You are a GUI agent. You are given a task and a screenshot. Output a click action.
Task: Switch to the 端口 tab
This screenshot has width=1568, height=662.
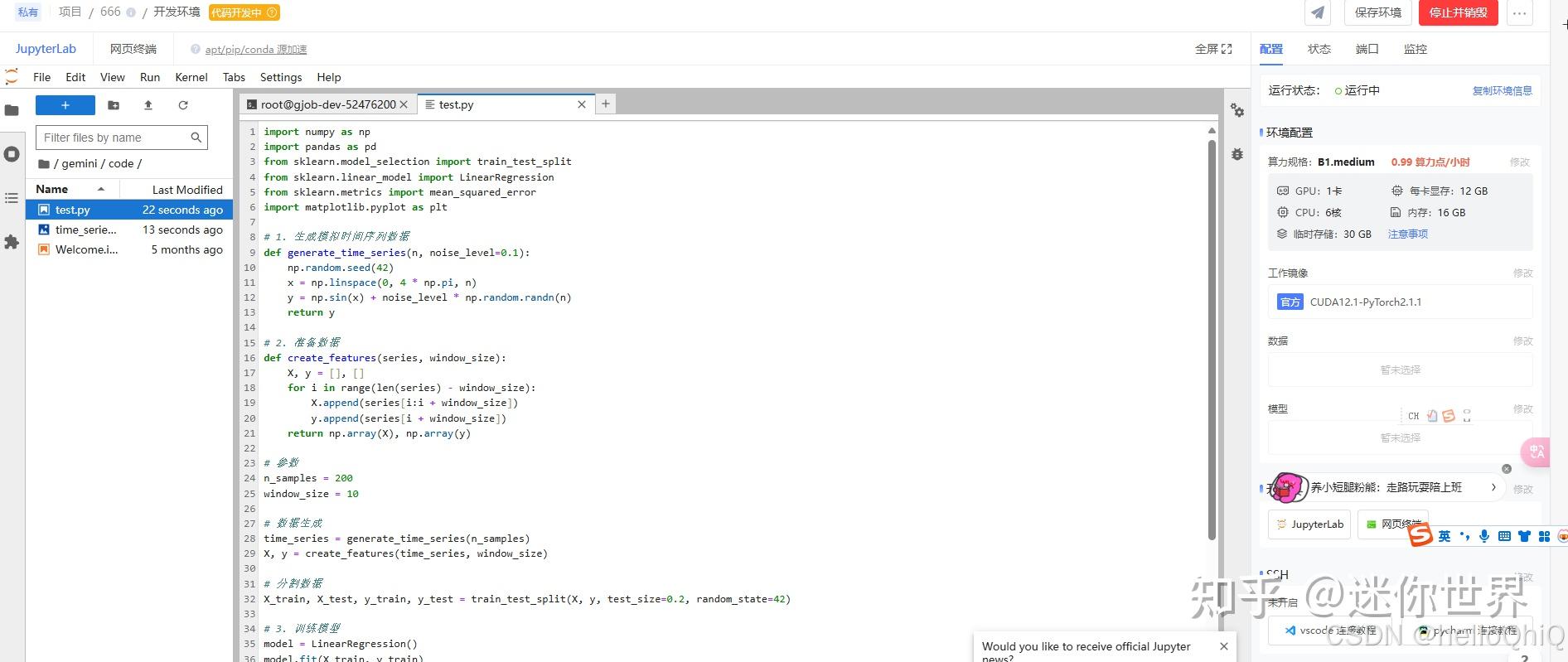point(1367,49)
